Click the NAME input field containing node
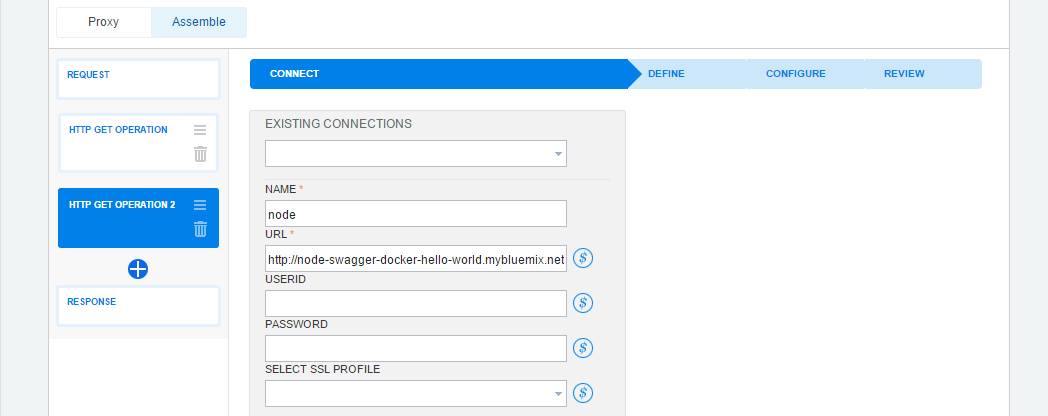 (x=416, y=214)
